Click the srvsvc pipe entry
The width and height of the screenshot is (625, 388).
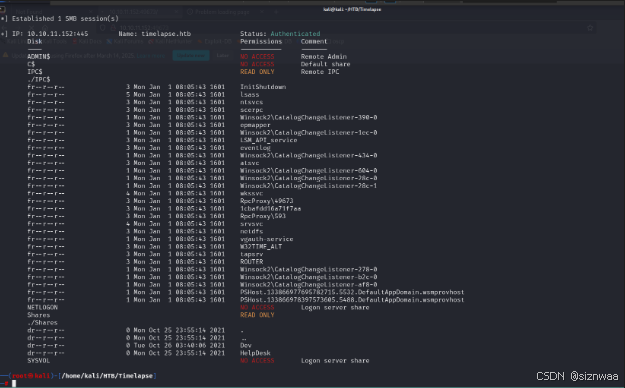(251, 224)
